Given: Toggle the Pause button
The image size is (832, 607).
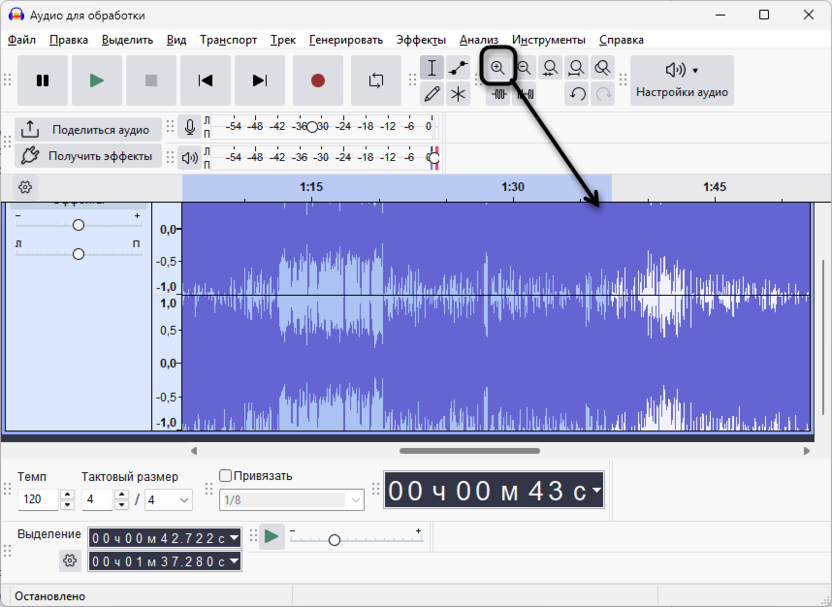Looking at the screenshot, I should [x=43, y=81].
